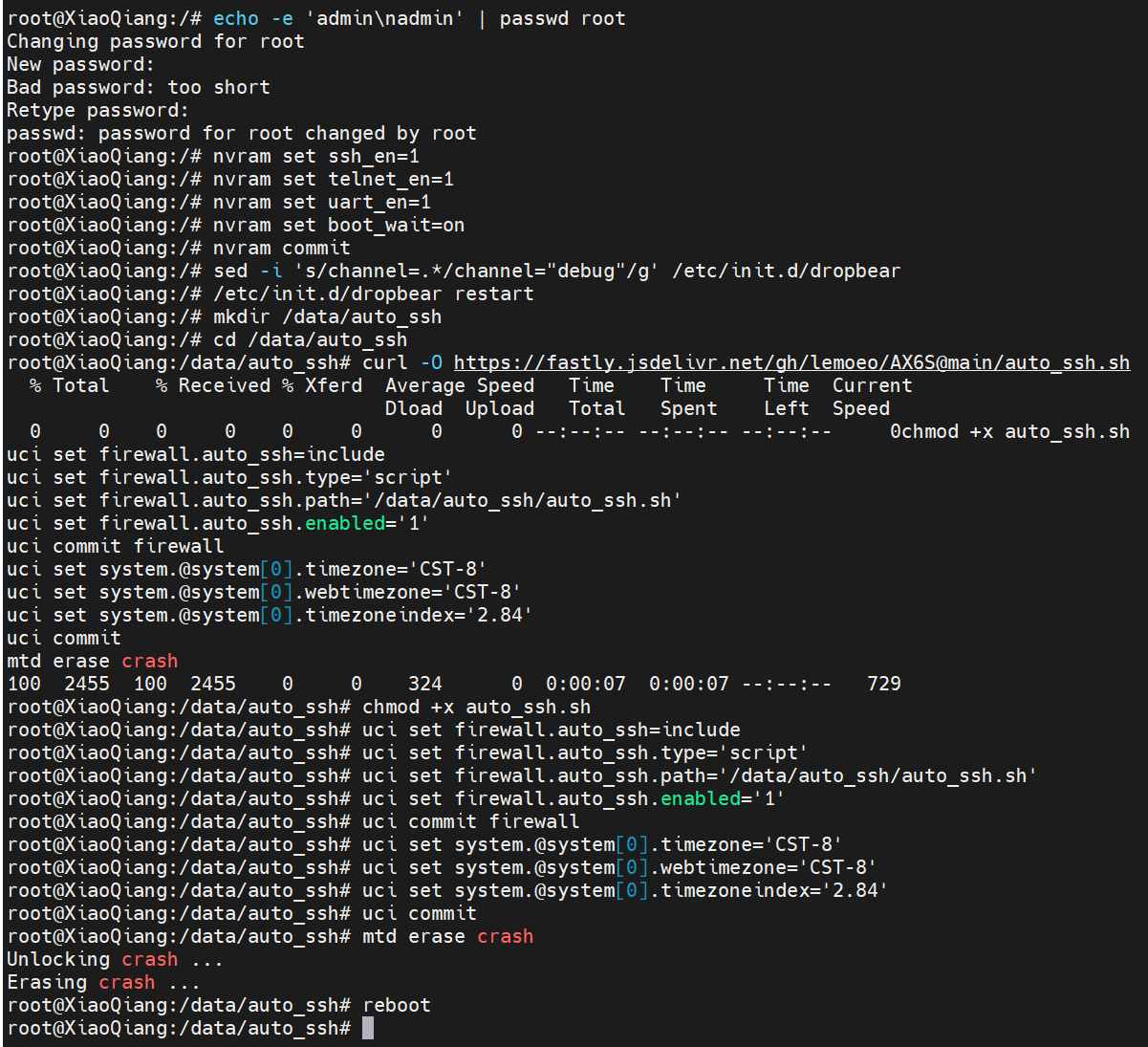Select the 'Bad password: too short' message
This screenshot has width=1148, height=1047.
coord(139,88)
